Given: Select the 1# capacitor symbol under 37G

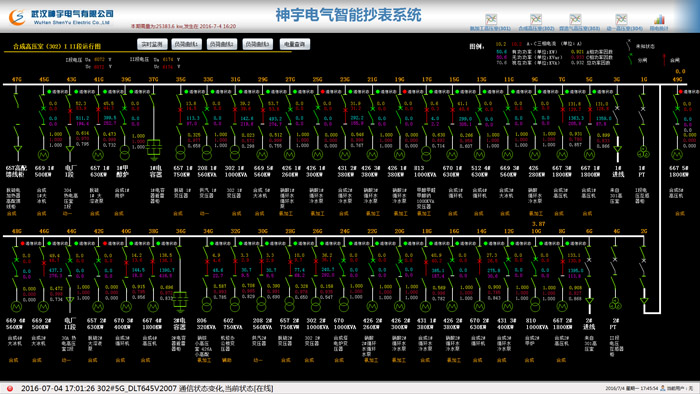Looking at the screenshot, I should [154, 149].
